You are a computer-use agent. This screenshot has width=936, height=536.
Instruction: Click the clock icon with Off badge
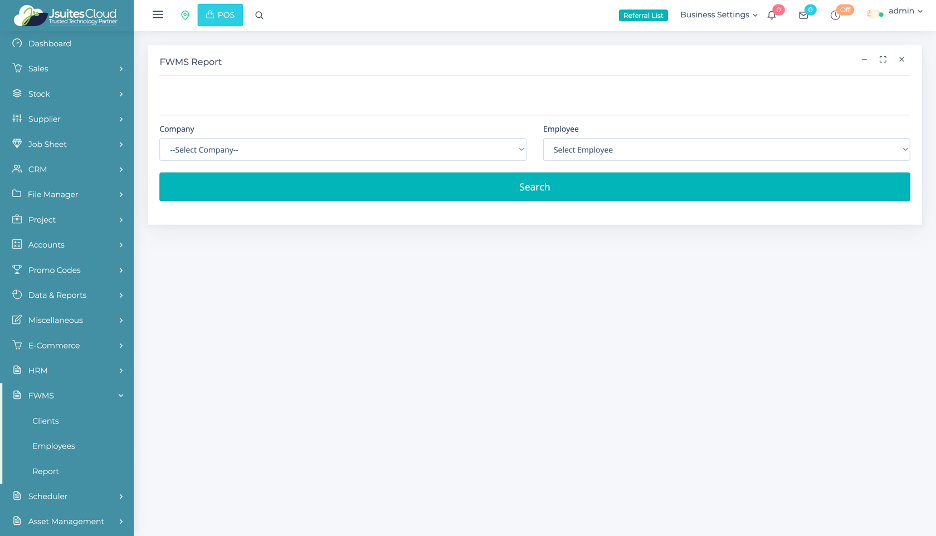click(x=836, y=15)
